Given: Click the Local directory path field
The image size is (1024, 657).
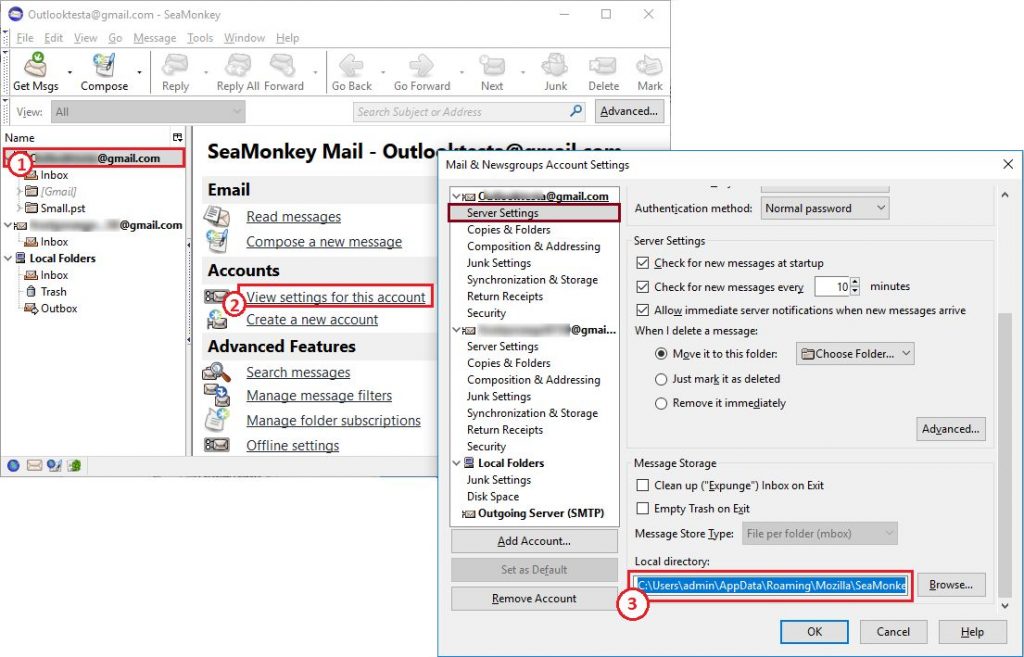Looking at the screenshot, I should (771, 585).
